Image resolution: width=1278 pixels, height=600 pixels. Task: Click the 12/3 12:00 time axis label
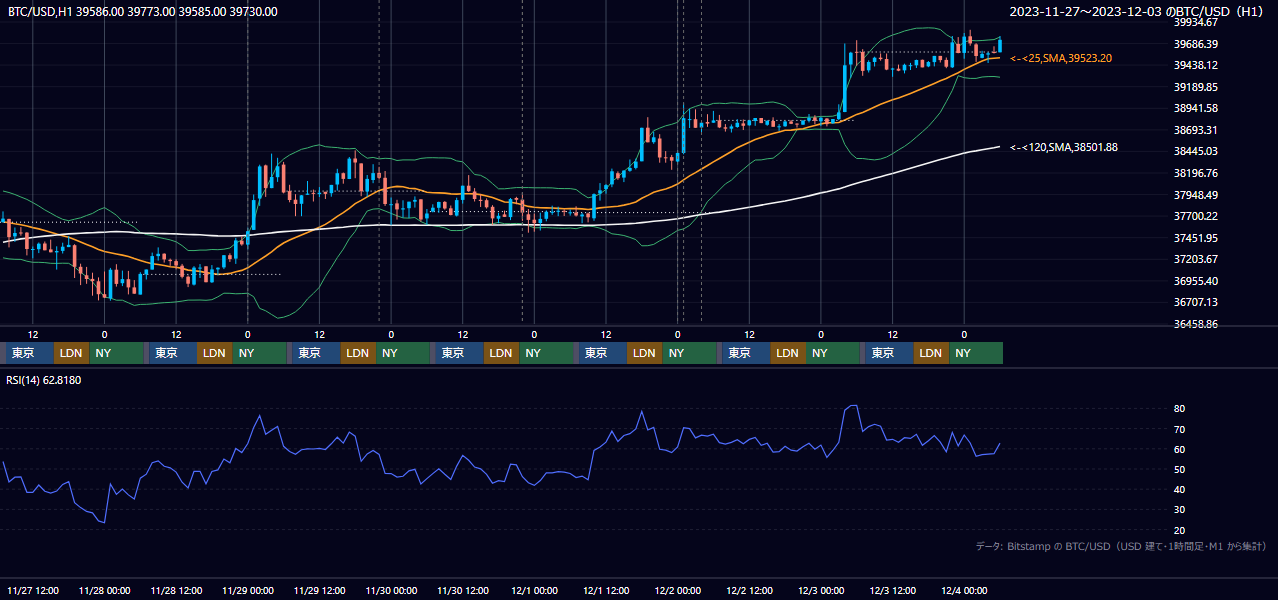tap(893, 591)
